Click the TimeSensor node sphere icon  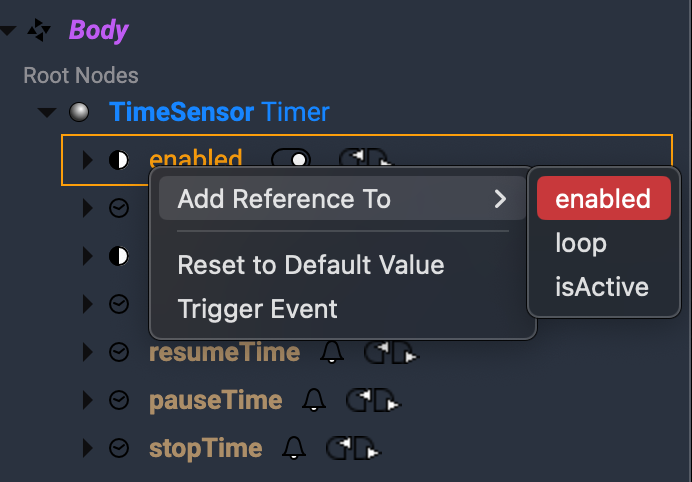(79, 112)
